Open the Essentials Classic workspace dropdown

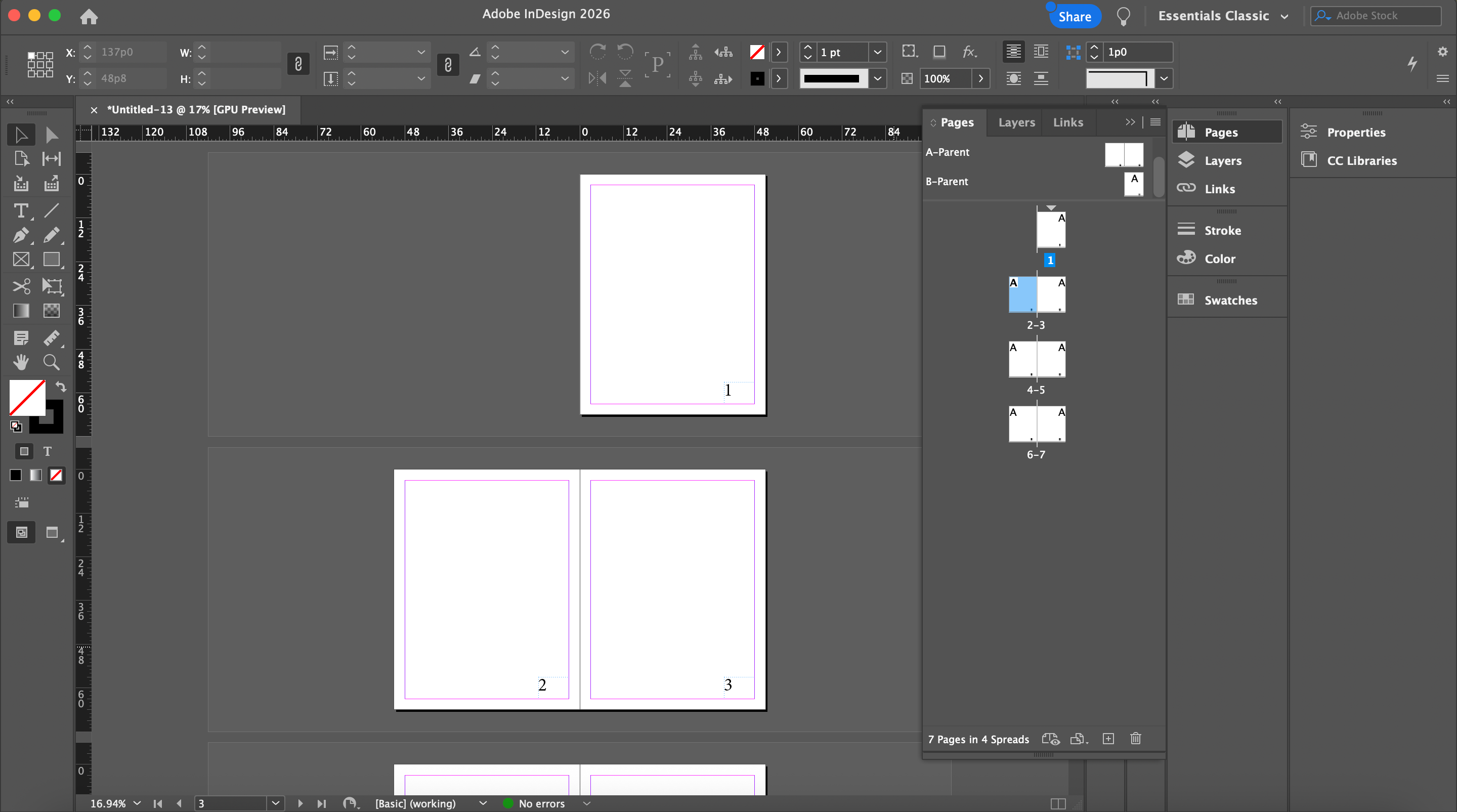click(1223, 16)
